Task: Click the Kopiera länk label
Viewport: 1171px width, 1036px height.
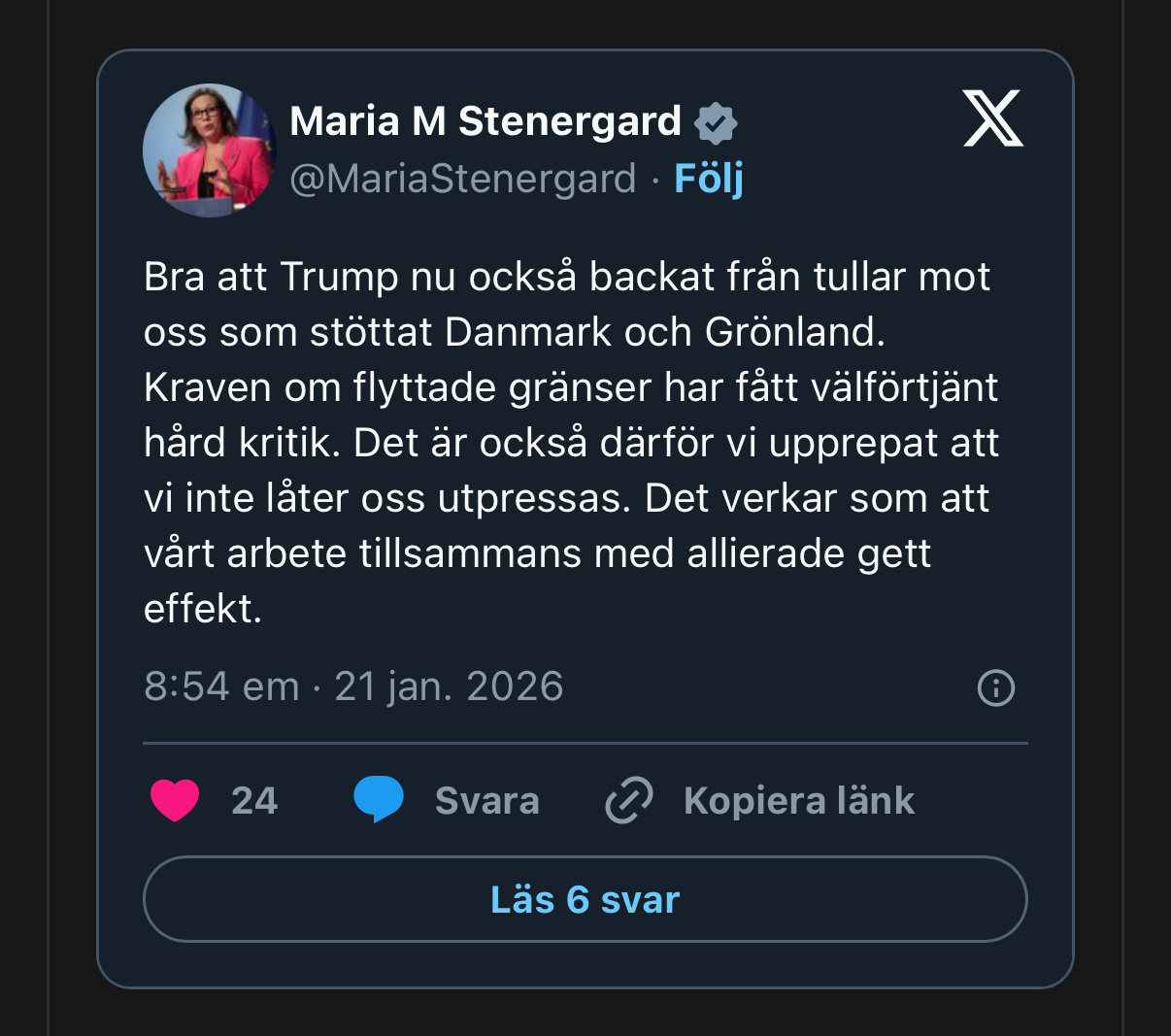Action: tap(798, 801)
